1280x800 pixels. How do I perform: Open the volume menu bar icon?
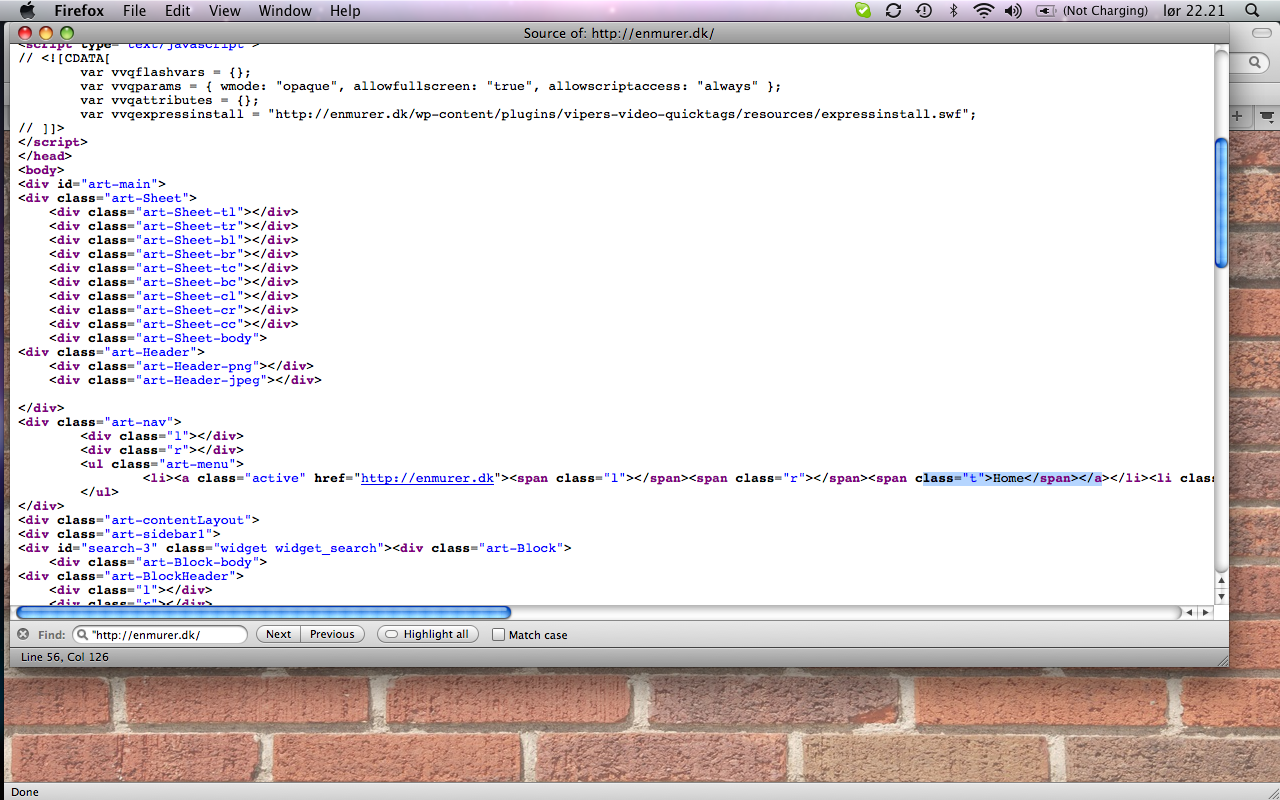click(1013, 11)
